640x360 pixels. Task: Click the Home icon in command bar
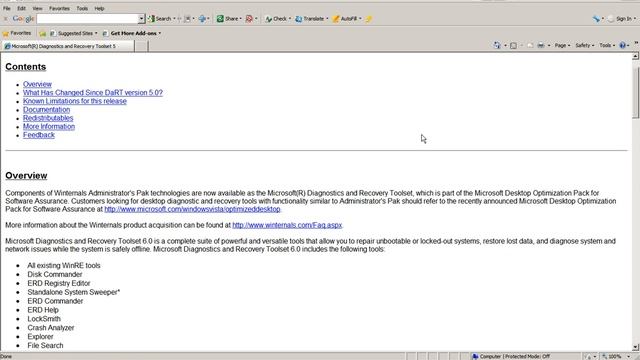497,45
